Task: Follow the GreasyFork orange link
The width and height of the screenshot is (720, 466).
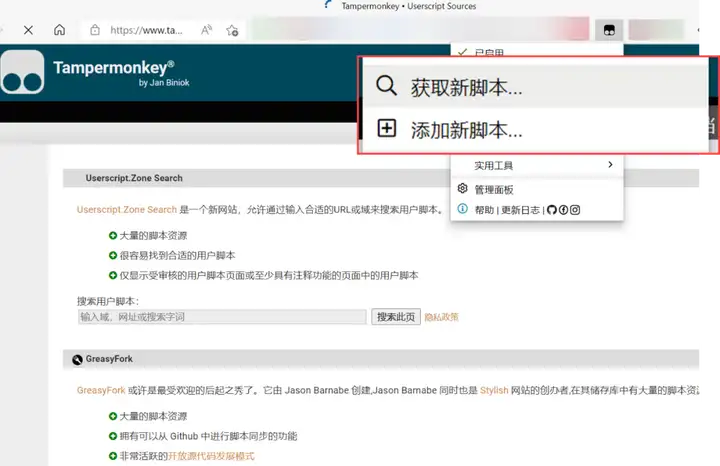Action: pos(101,390)
